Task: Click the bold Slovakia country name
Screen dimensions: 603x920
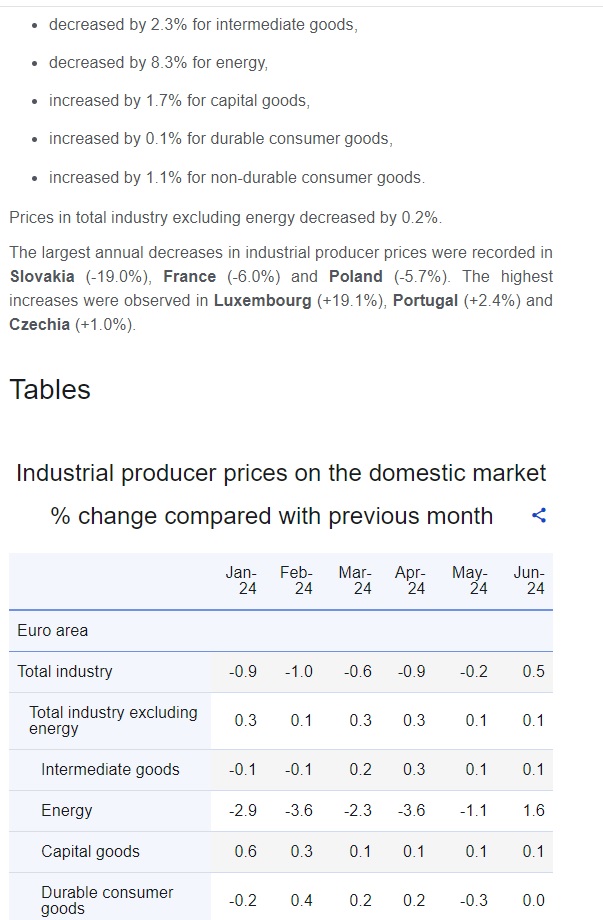Action: pos(42,277)
